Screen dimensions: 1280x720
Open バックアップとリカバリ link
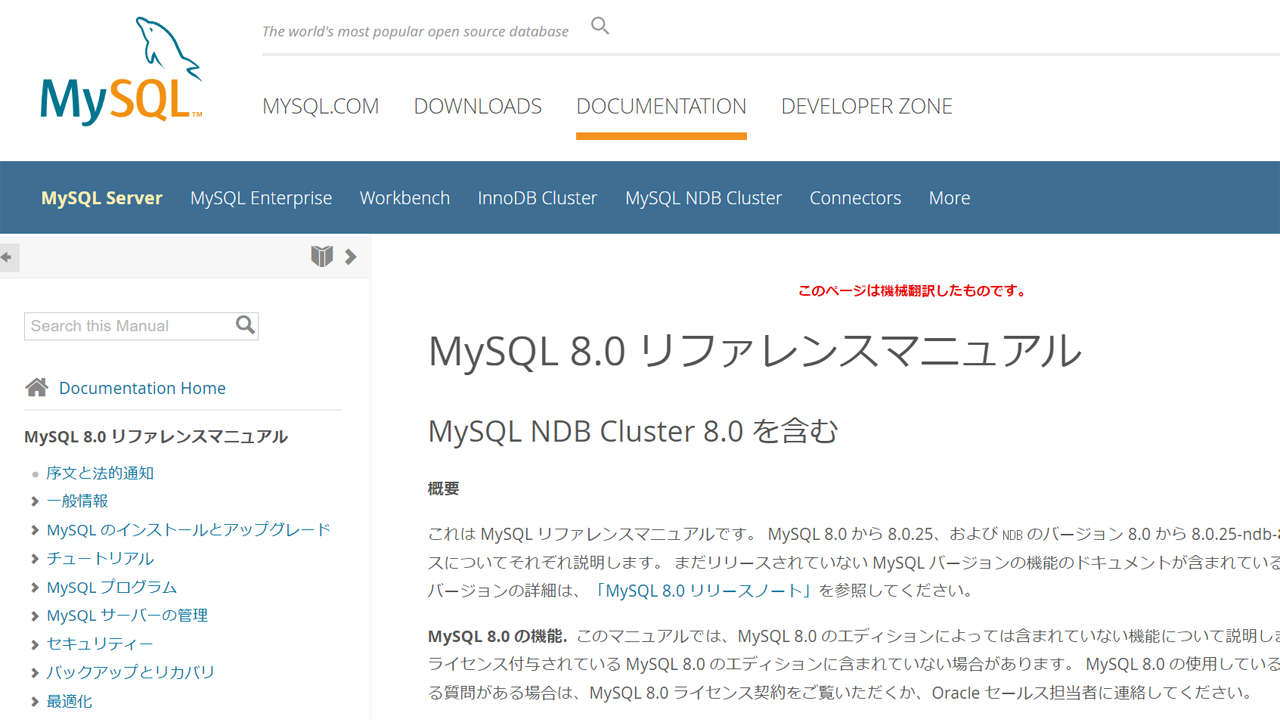point(130,672)
